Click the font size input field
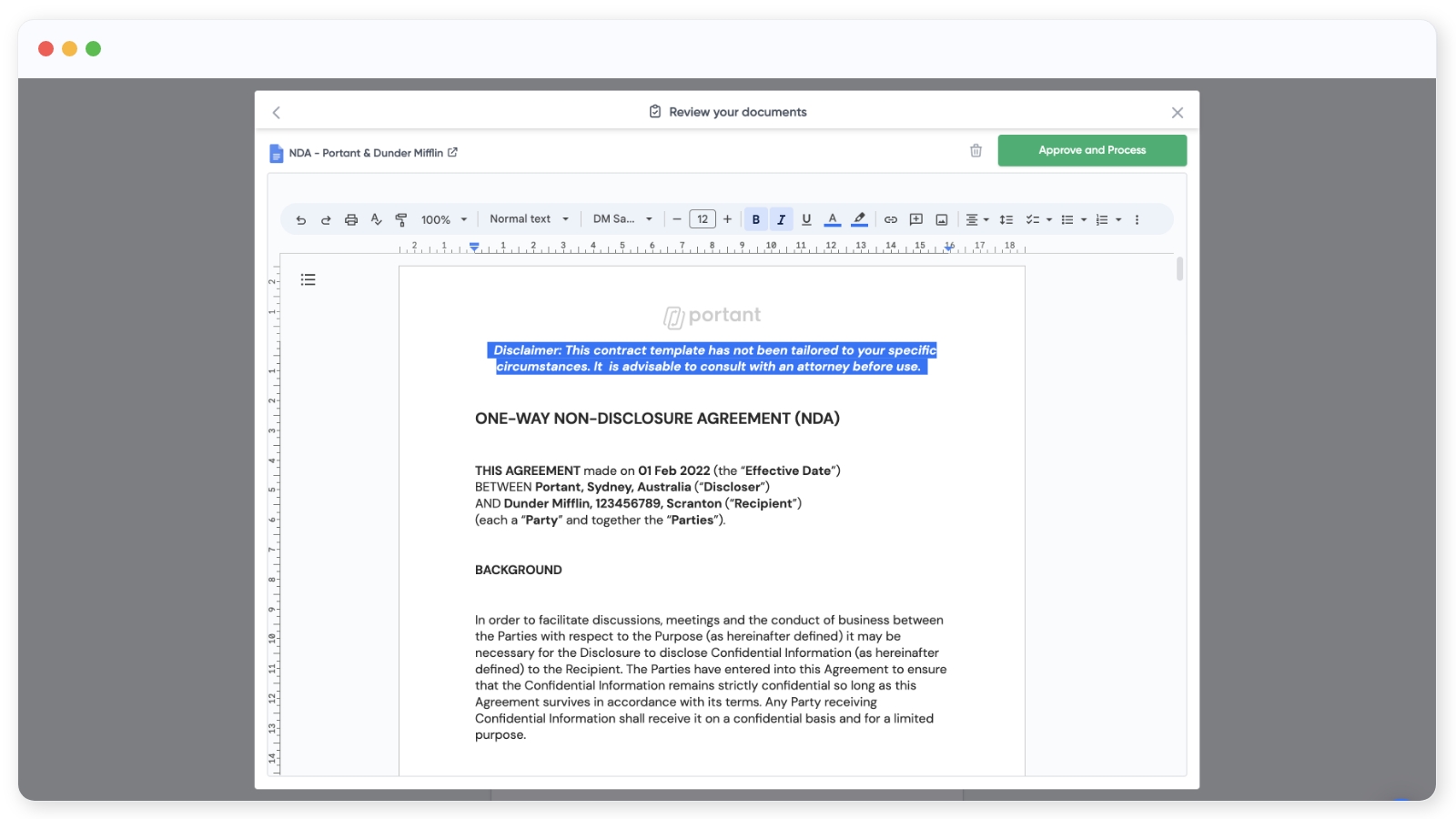 [703, 219]
